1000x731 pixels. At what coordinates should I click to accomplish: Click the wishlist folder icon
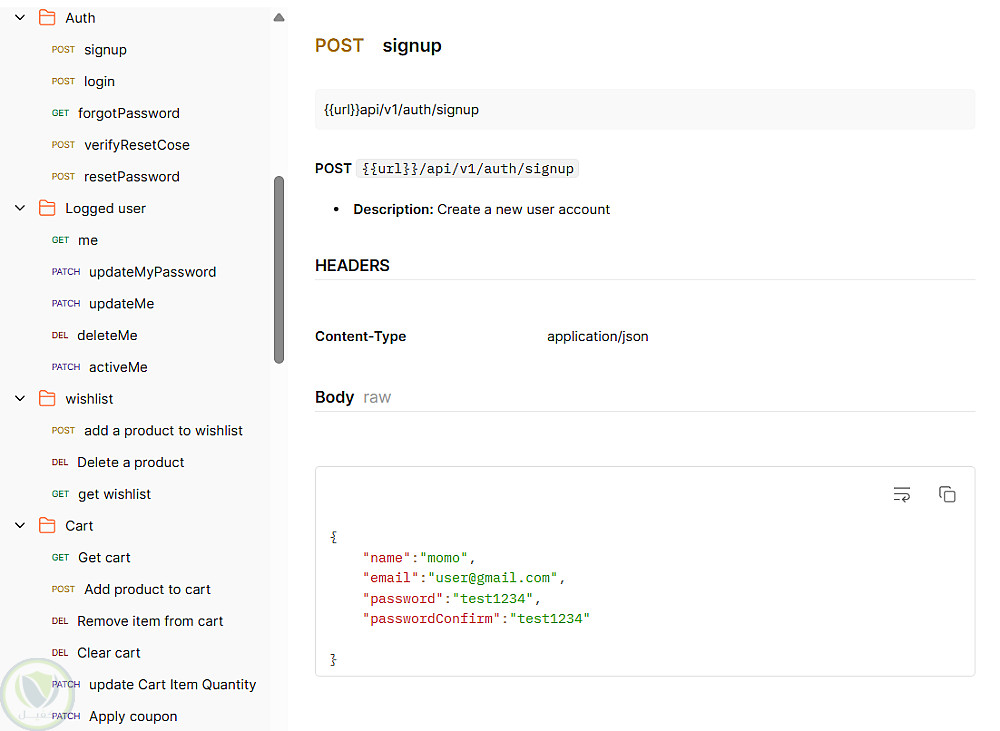[x=47, y=399]
